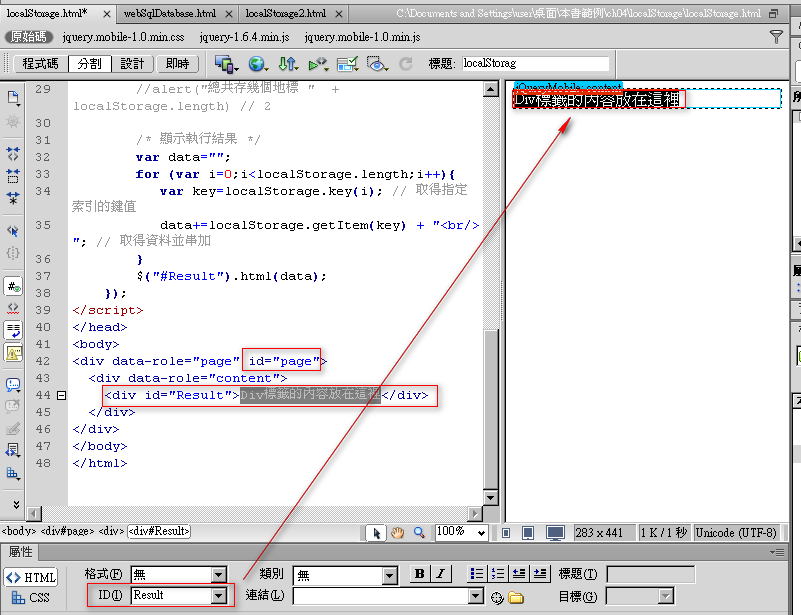The image size is (801, 615).
Task: Switch to the localStorage2.html tab
Action: tap(286, 14)
